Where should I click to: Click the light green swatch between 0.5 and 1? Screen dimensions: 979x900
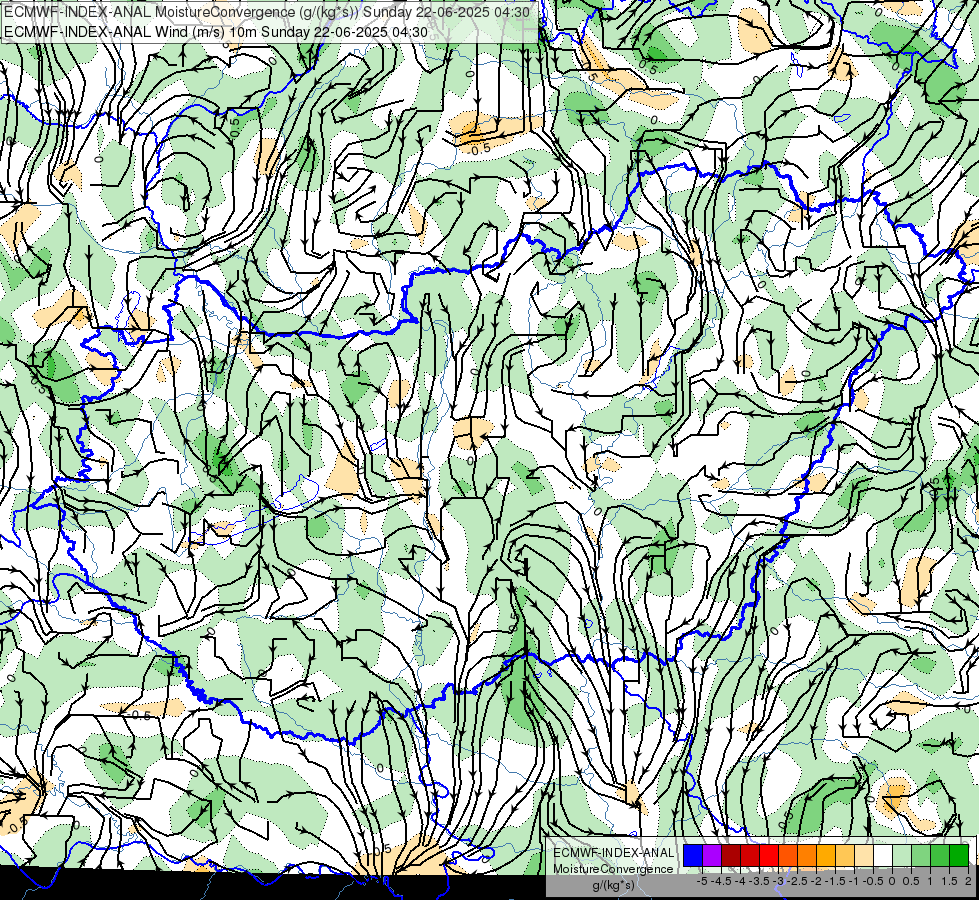(x=921, y=856)
